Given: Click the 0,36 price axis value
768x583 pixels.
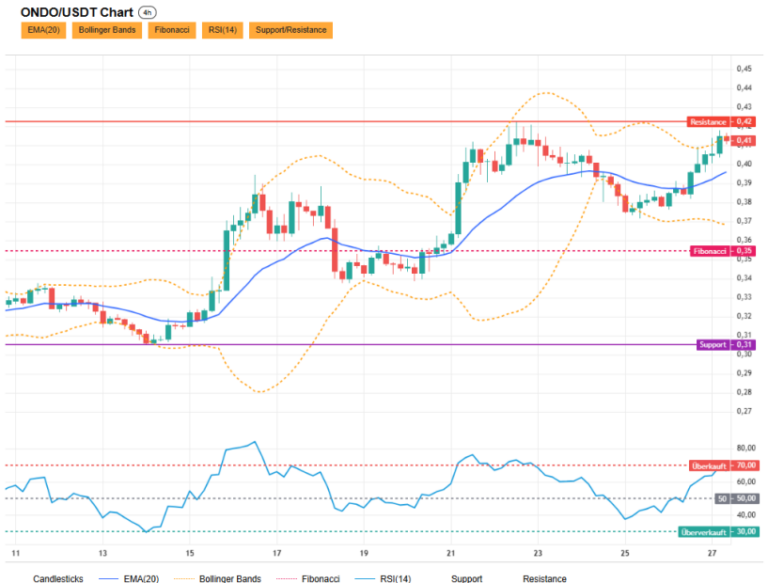Looking at the screenshot, I should tap(744, 240).
